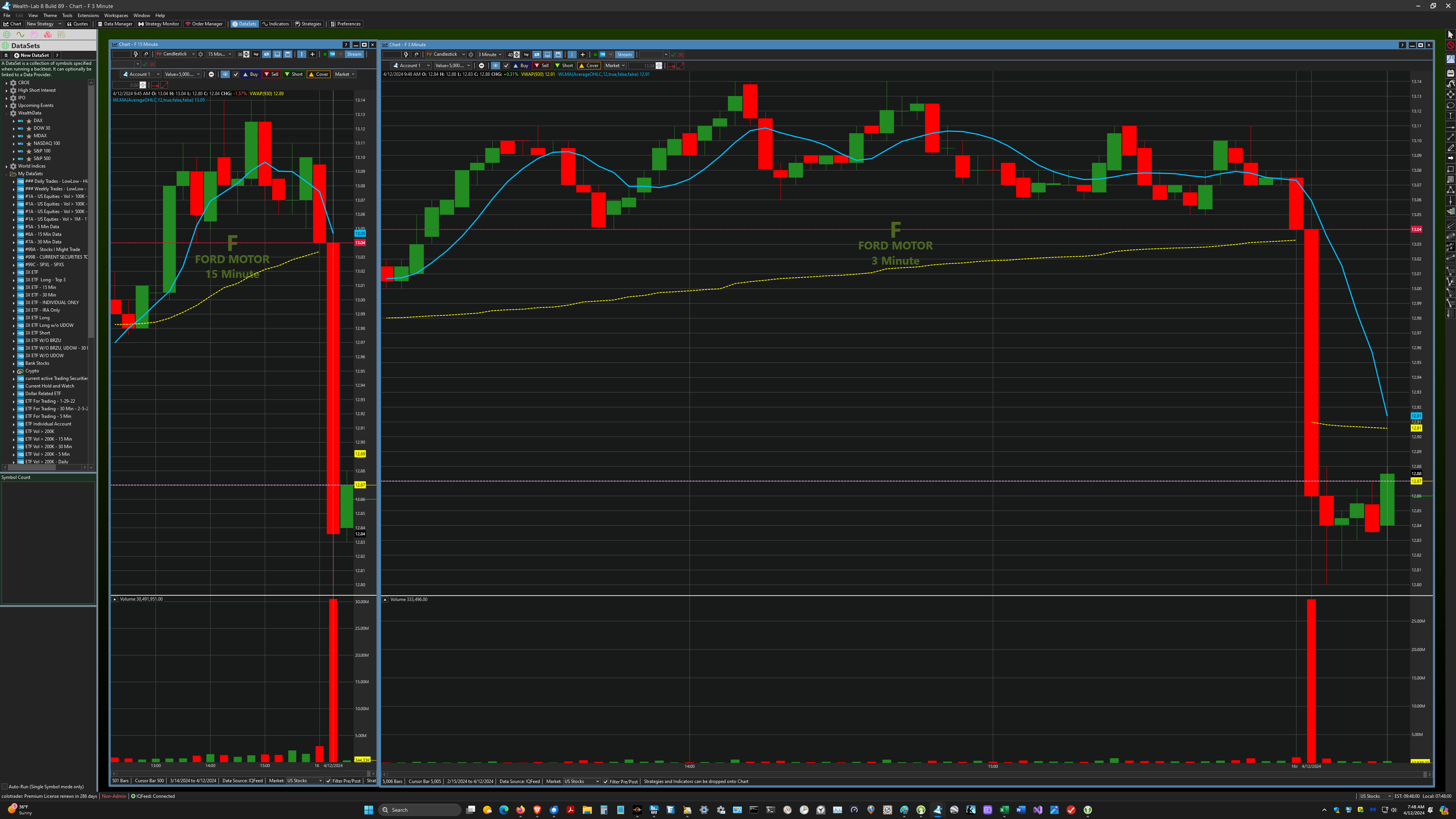Click Stream button in 3 Minute chart
This screenshot has width=1456, height=819.
(624, 55)
